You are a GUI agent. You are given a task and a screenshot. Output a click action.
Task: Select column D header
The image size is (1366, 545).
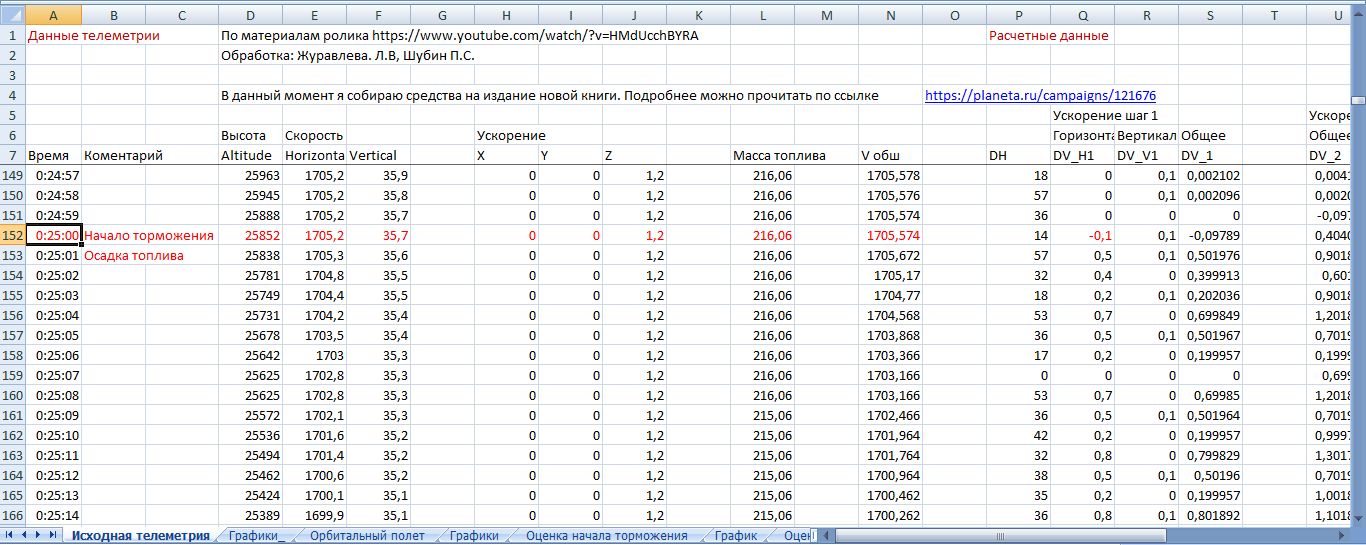tap(249, 15)
